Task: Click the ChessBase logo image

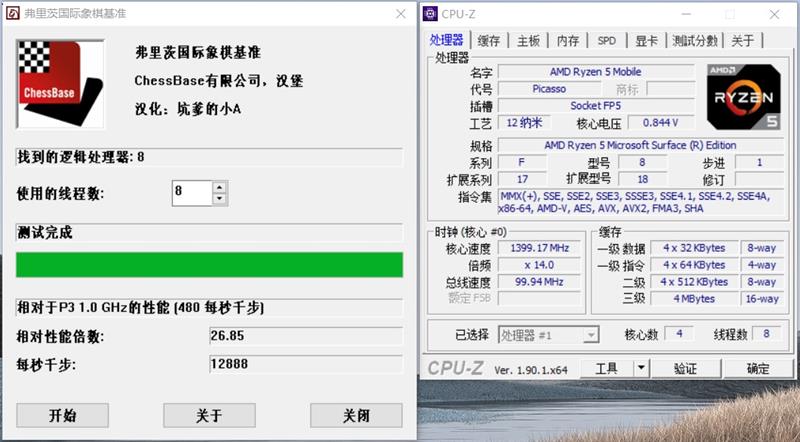Action: tap(60, 84)
